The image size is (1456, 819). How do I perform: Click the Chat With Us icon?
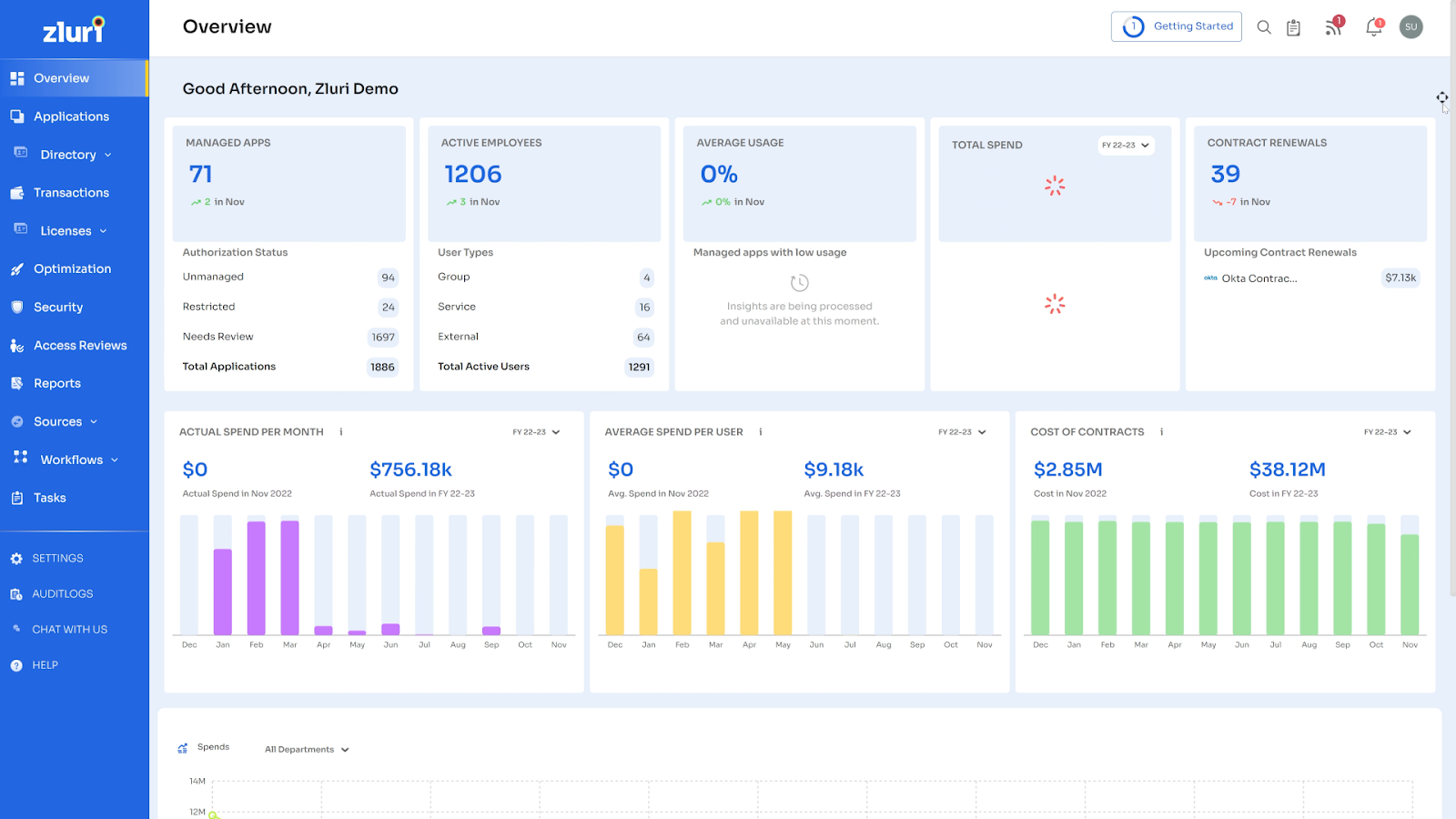click(18, 629)
